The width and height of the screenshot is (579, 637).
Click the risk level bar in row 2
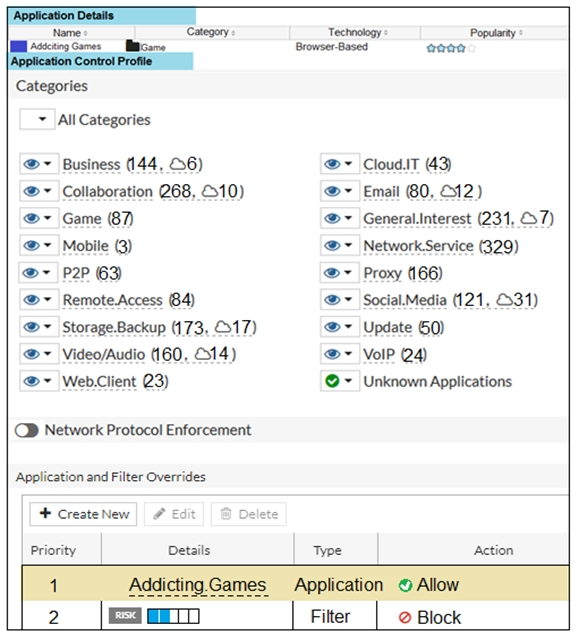[173, 616]
